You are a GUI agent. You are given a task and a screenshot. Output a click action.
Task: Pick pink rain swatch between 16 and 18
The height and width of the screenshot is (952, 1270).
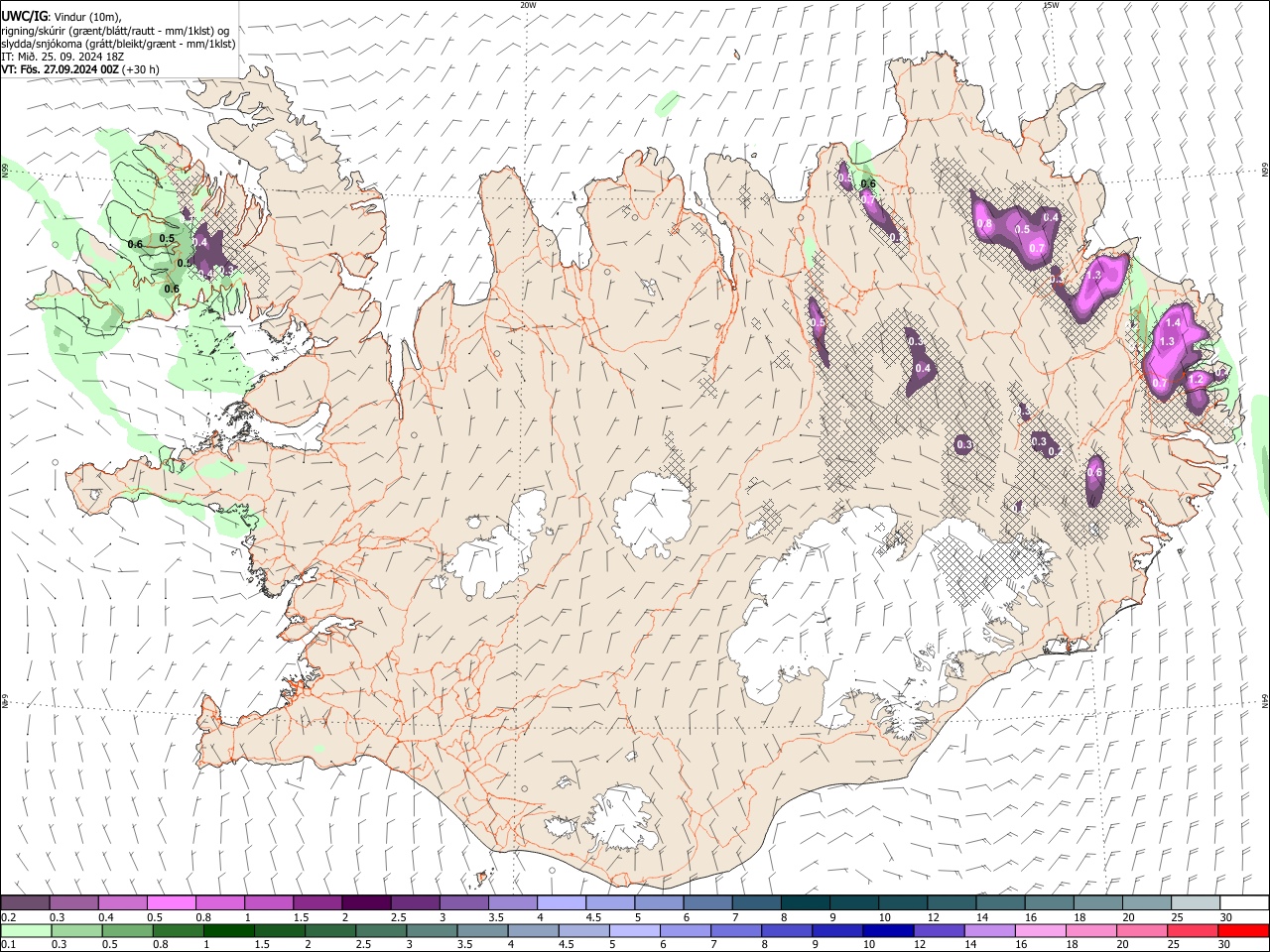[1039, 930]
